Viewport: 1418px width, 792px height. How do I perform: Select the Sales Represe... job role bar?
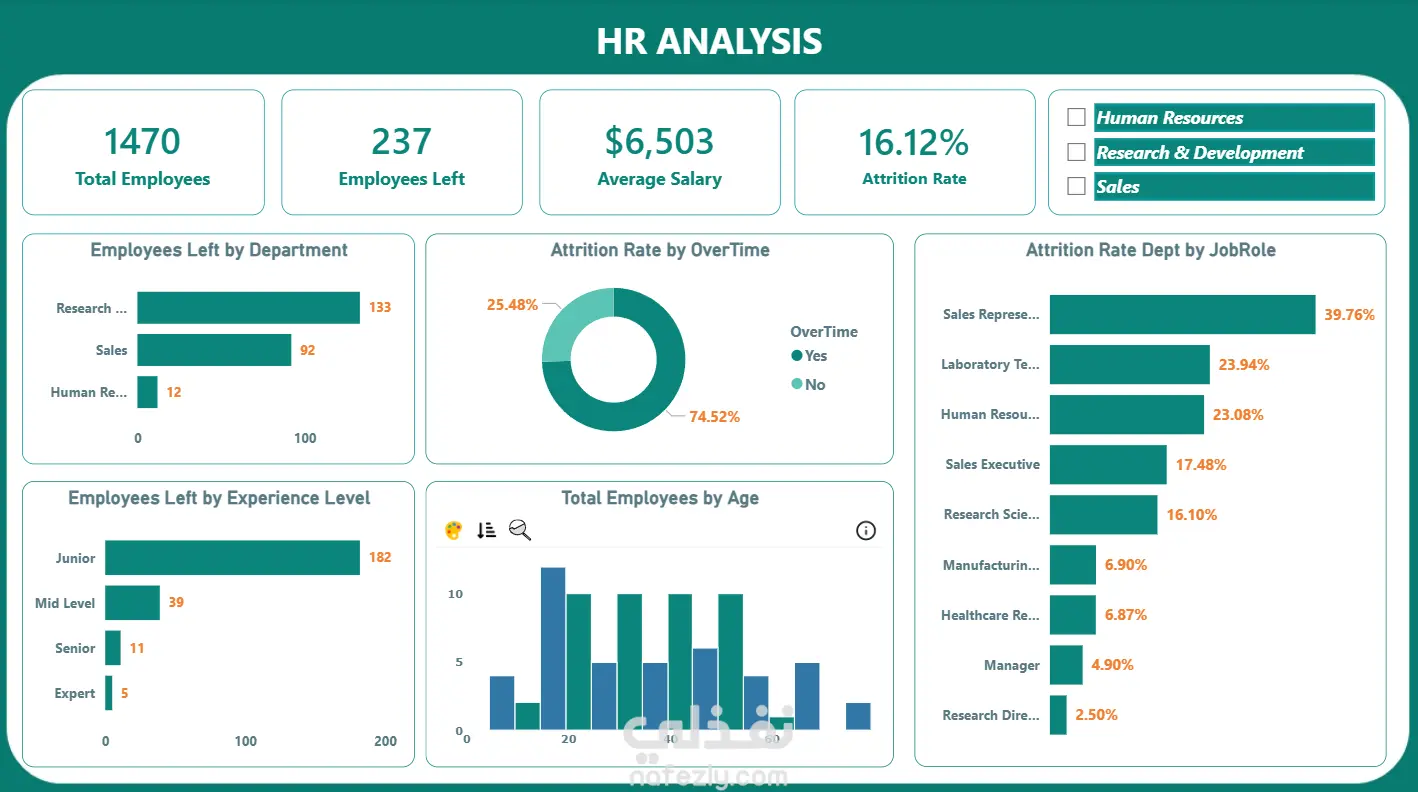(1182, 314)
